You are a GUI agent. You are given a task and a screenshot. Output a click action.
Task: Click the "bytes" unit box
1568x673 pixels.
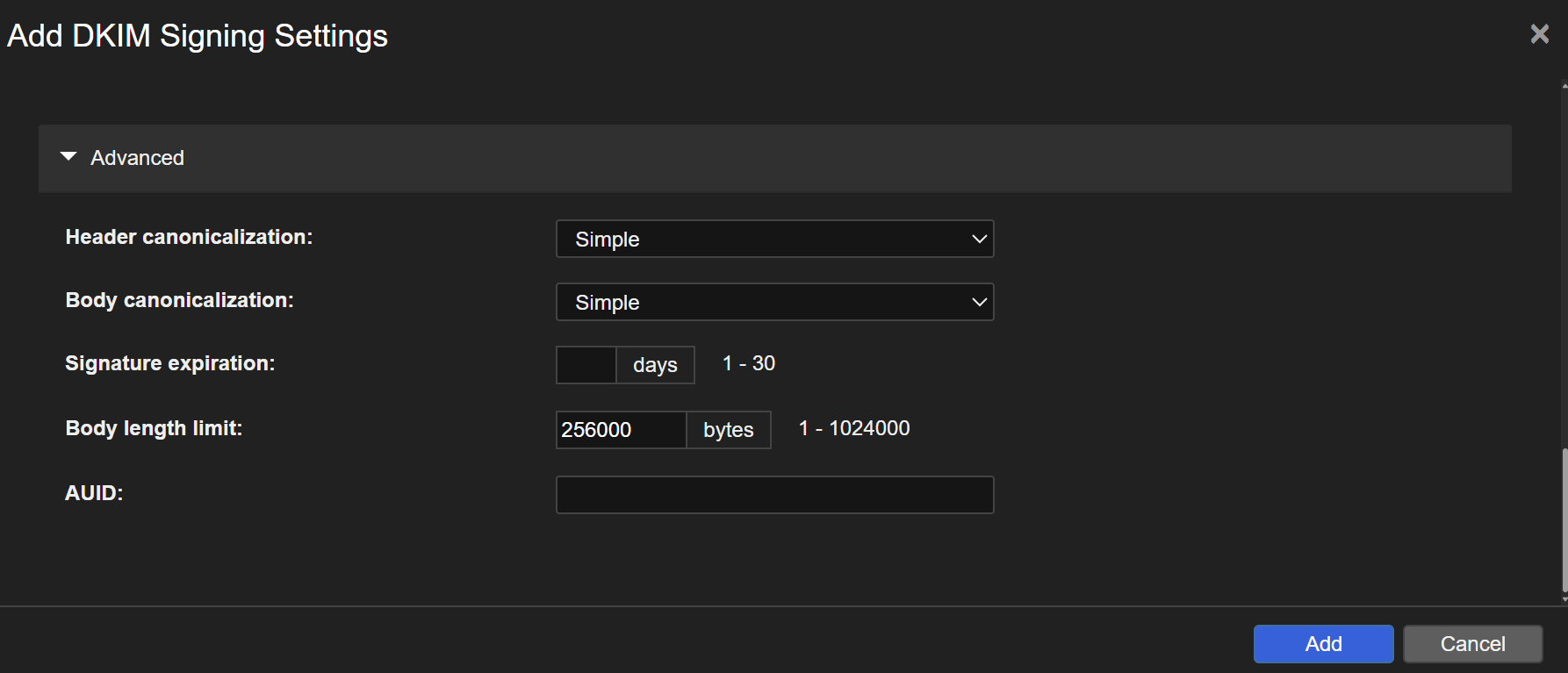click(728, 430)
